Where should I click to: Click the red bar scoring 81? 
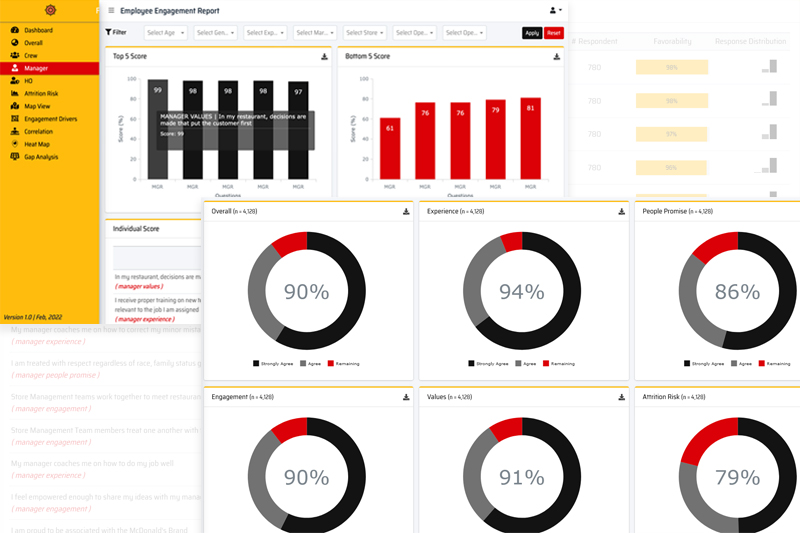click(x=531, y=139)
